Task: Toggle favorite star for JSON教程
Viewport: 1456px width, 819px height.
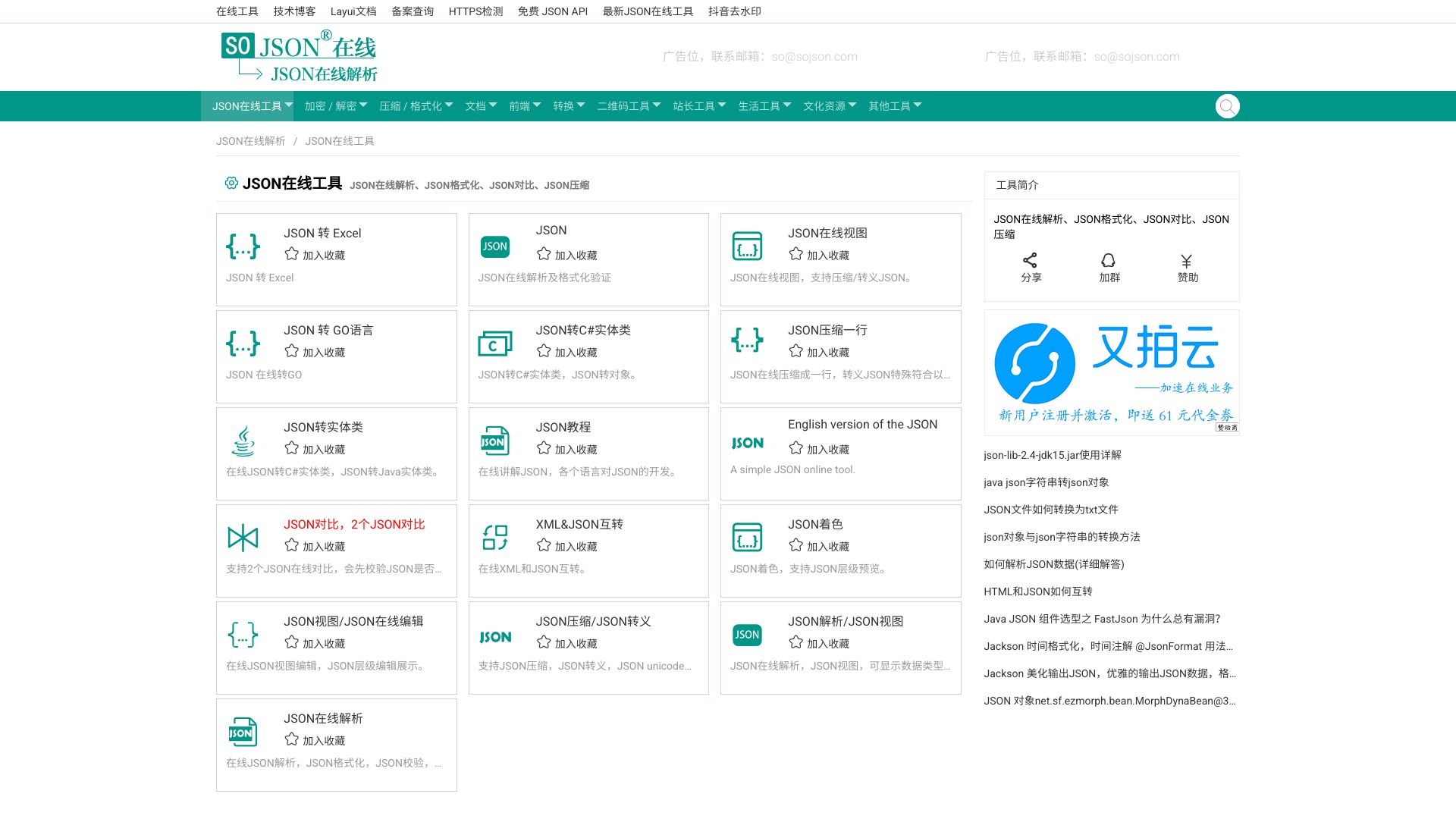Action: (544, 448)
